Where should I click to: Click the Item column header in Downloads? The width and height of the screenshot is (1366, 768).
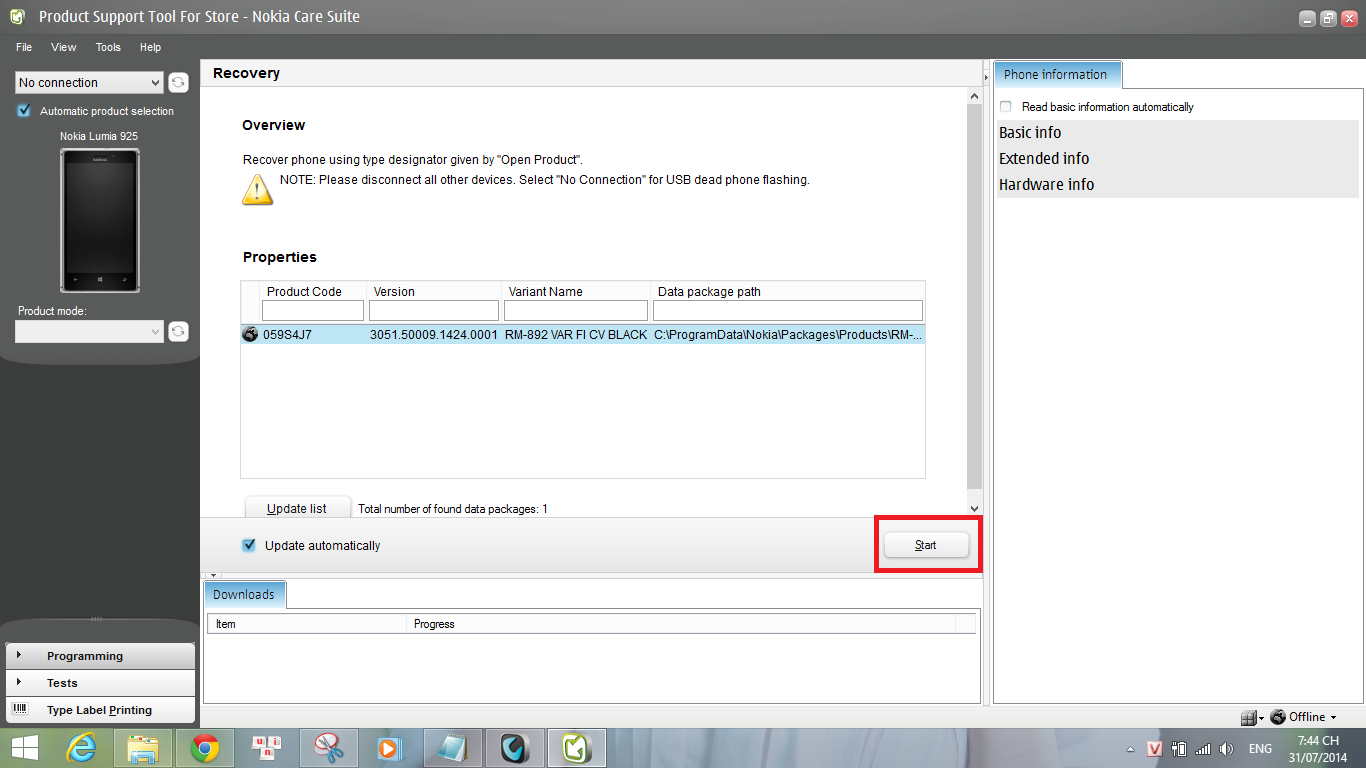[x=309, y=624]
